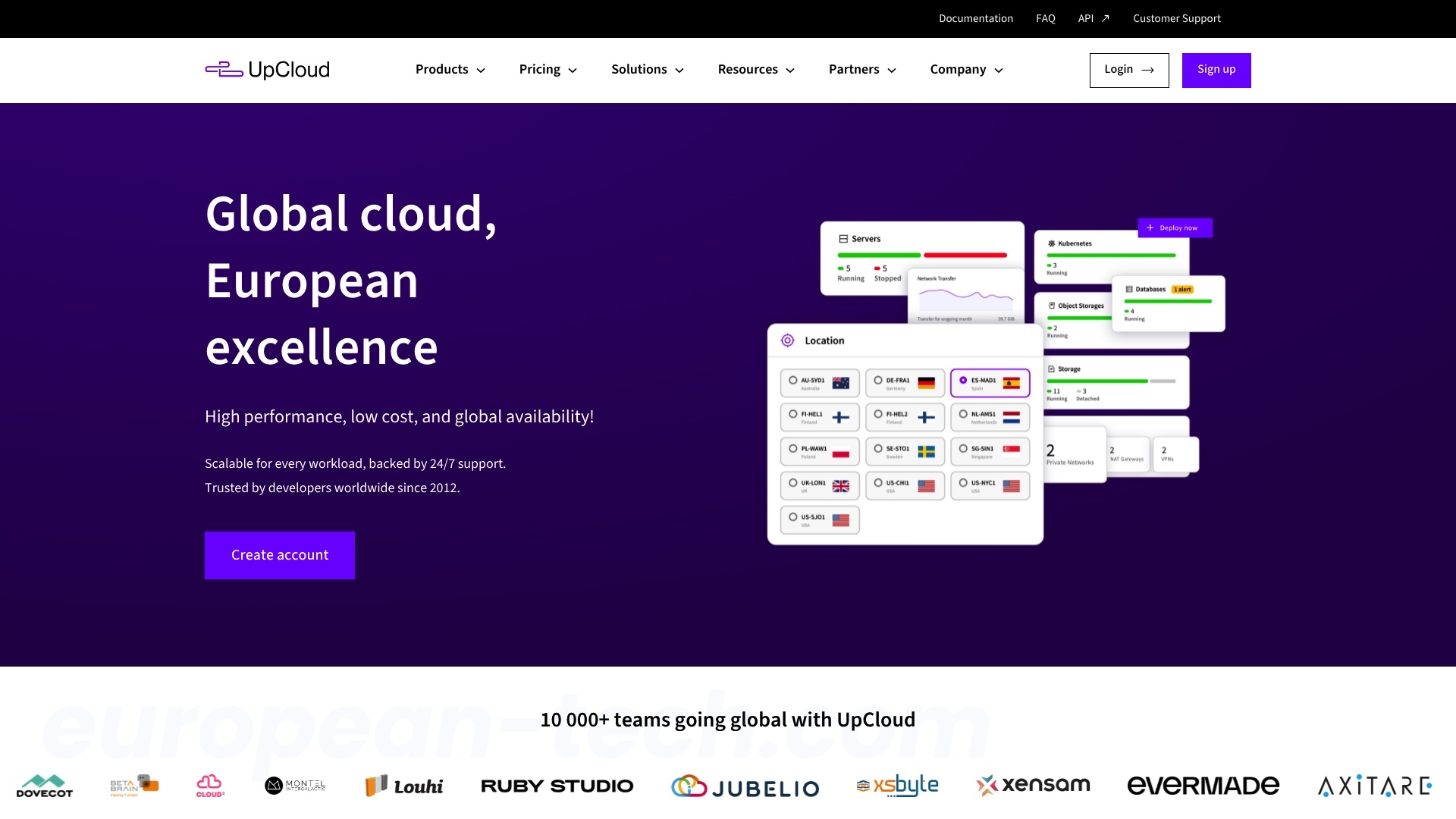Open the Company dropdown chevron
Viewport: 1456px width, 819px height.
tap(998, 70)
